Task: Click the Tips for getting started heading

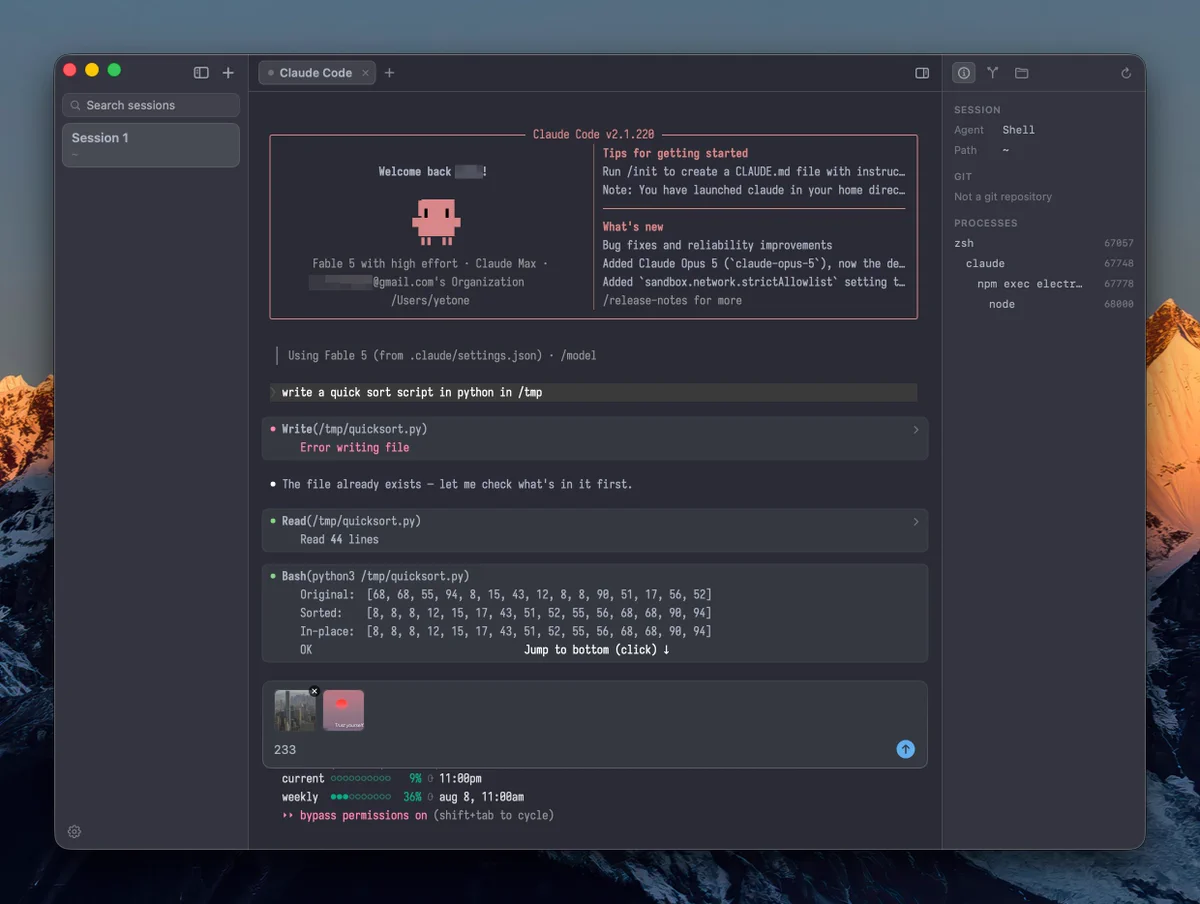Action: click(x=675, y=153)
